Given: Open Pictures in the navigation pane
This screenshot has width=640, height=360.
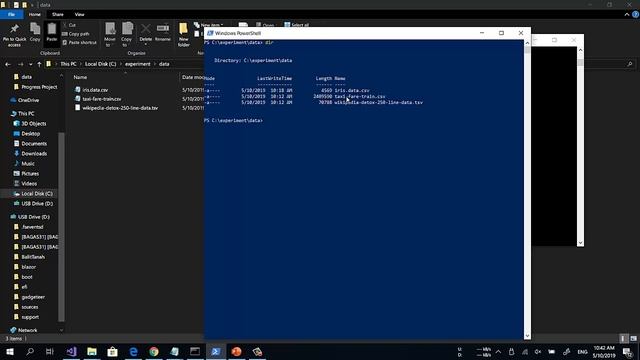Looking at the screenshot, I should [30, 173].
